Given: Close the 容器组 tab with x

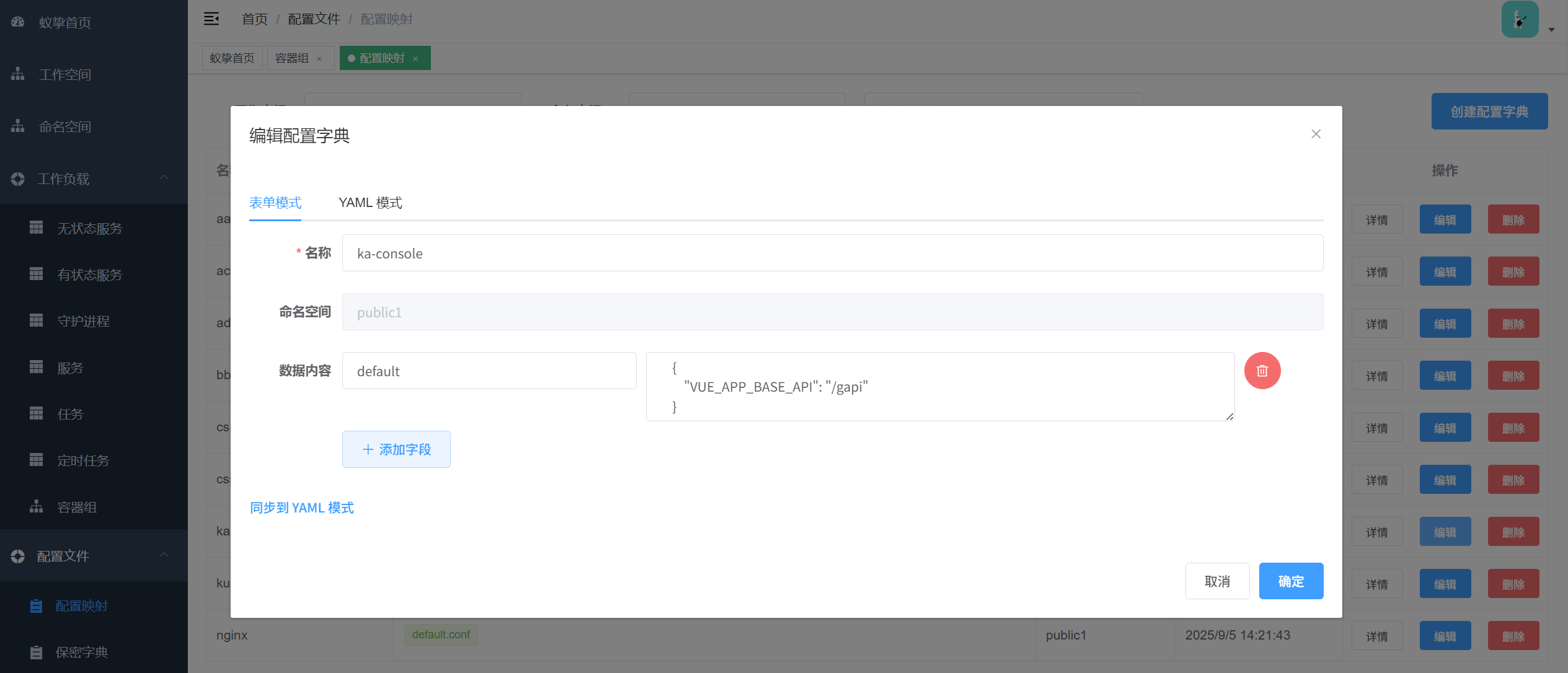Looking at the screenshot, I should [x=319, y=59].
